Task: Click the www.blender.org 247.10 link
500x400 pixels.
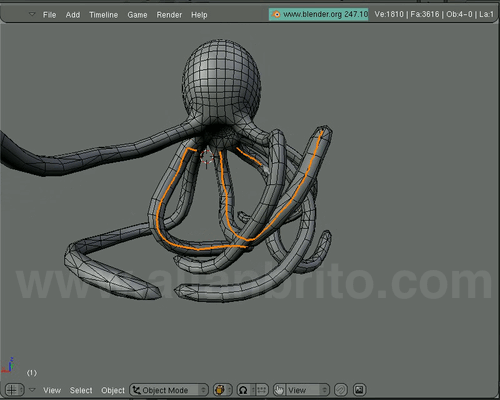Action: (325, 14)
